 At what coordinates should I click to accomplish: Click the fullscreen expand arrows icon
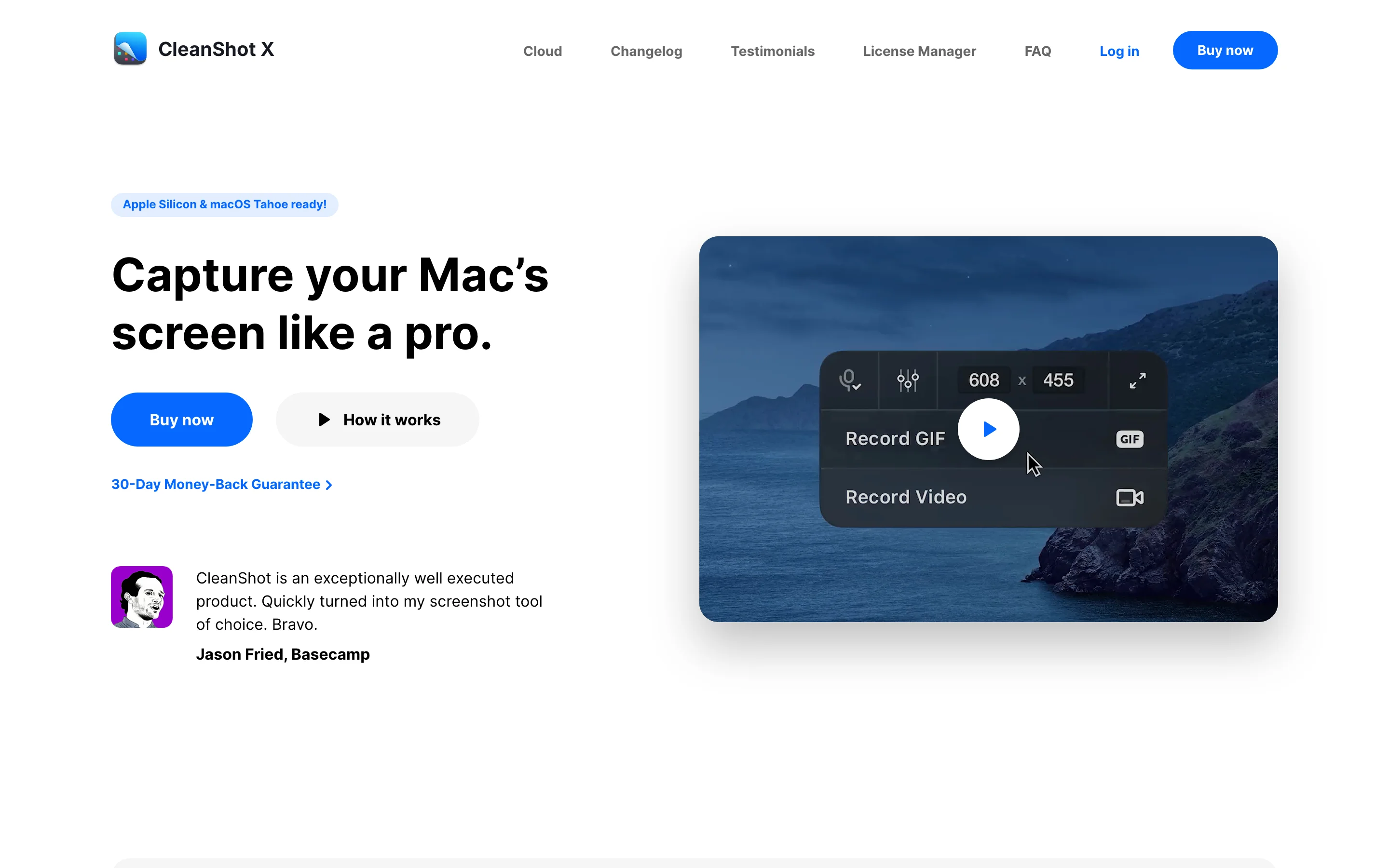pyautogui.click(x=1137, y=380)
